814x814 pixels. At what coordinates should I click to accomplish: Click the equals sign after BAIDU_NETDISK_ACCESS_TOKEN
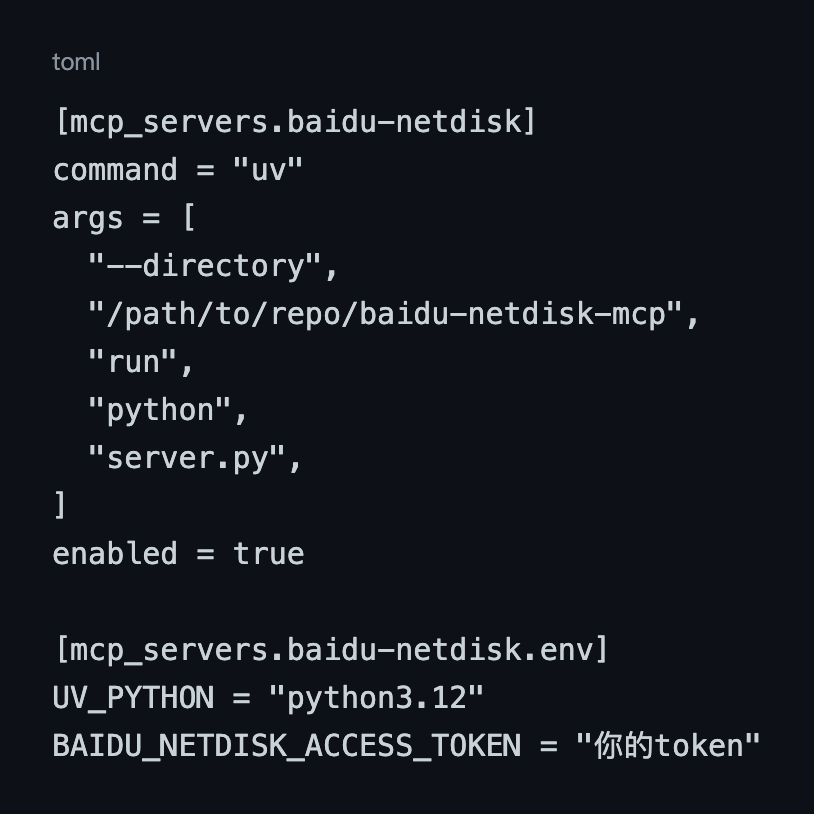point(549,747)
